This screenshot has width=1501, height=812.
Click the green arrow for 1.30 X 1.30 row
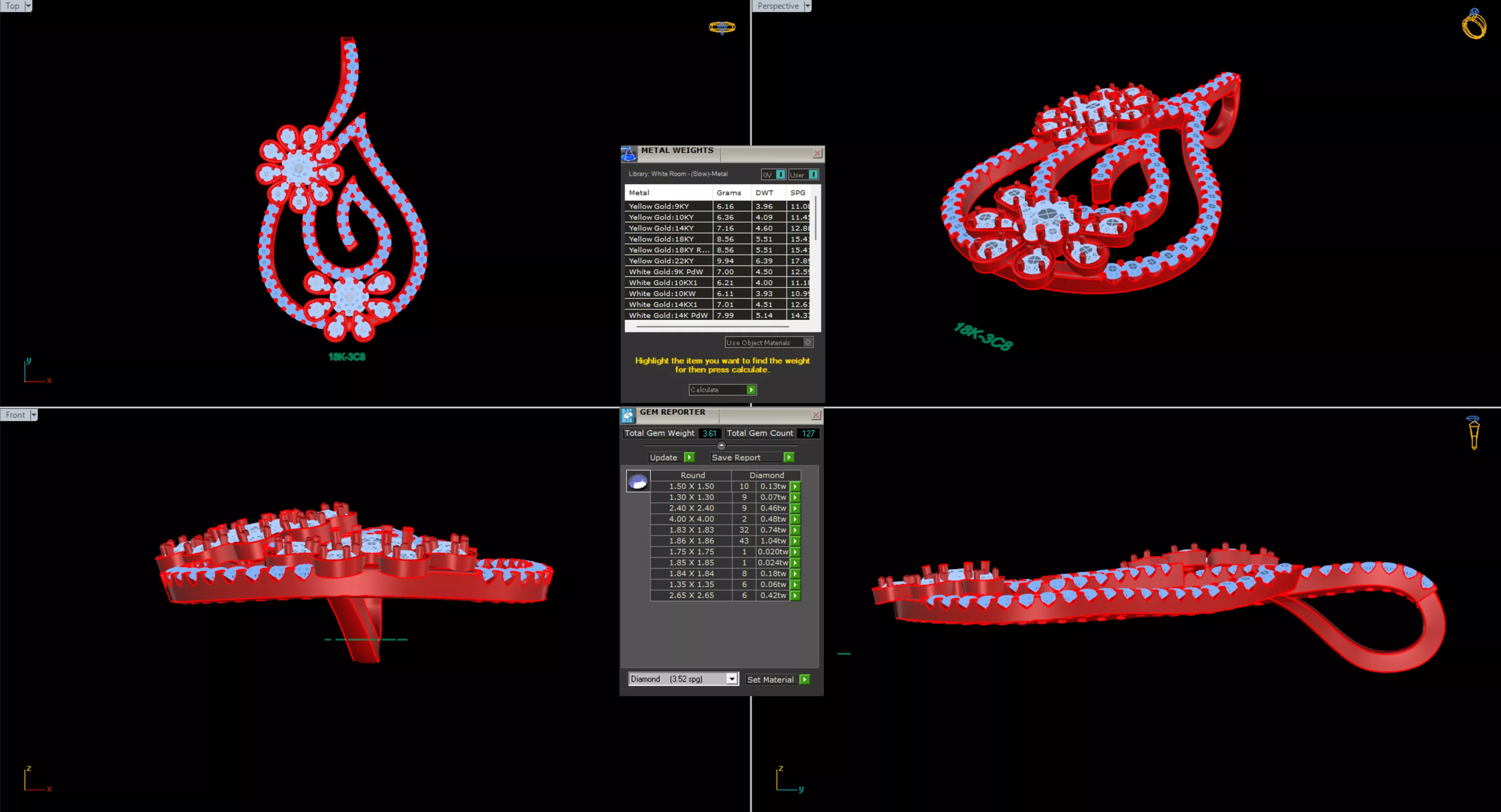click(x=795, y=498)
